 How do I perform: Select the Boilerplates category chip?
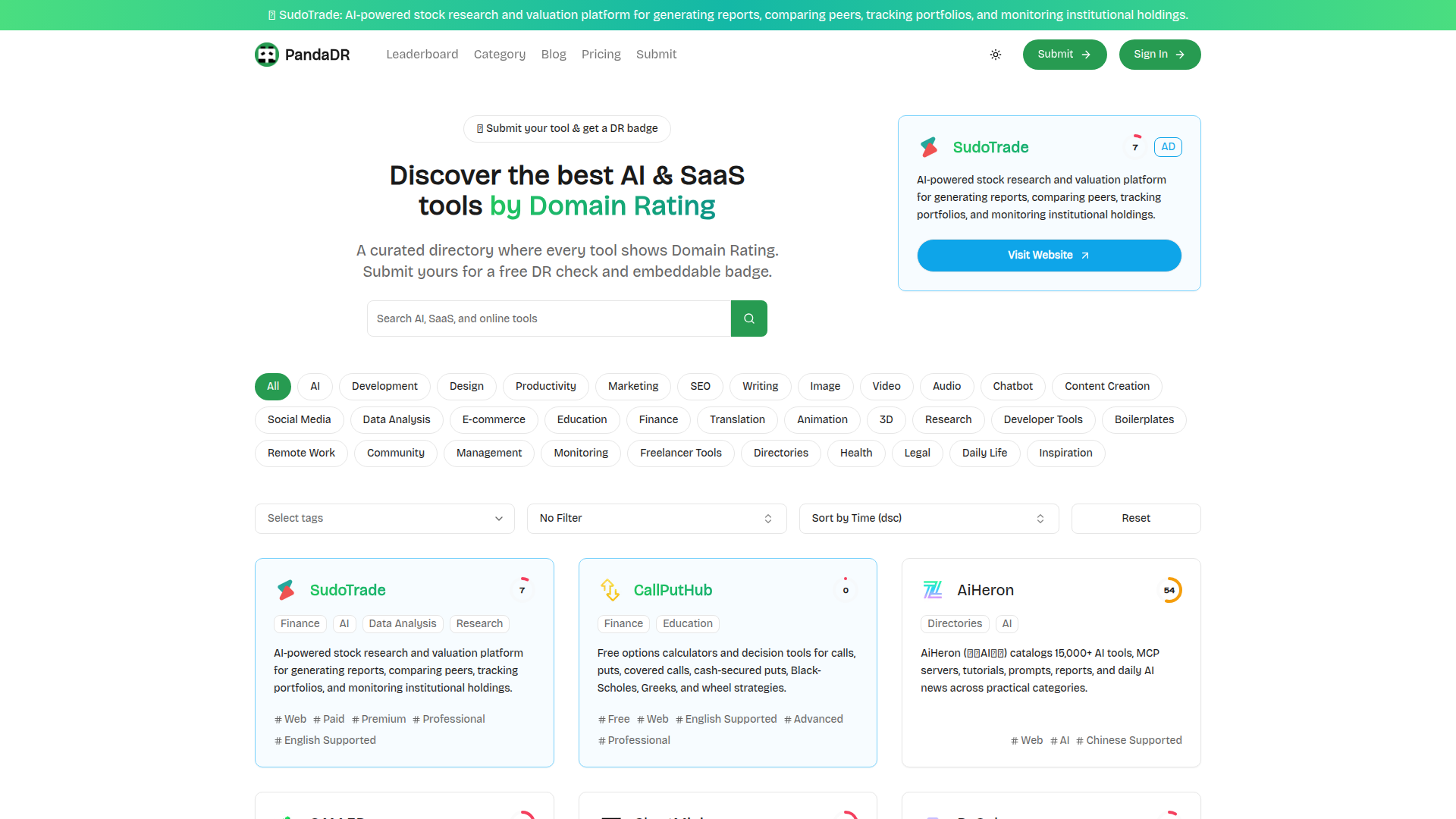click(x=1144, y=420)
